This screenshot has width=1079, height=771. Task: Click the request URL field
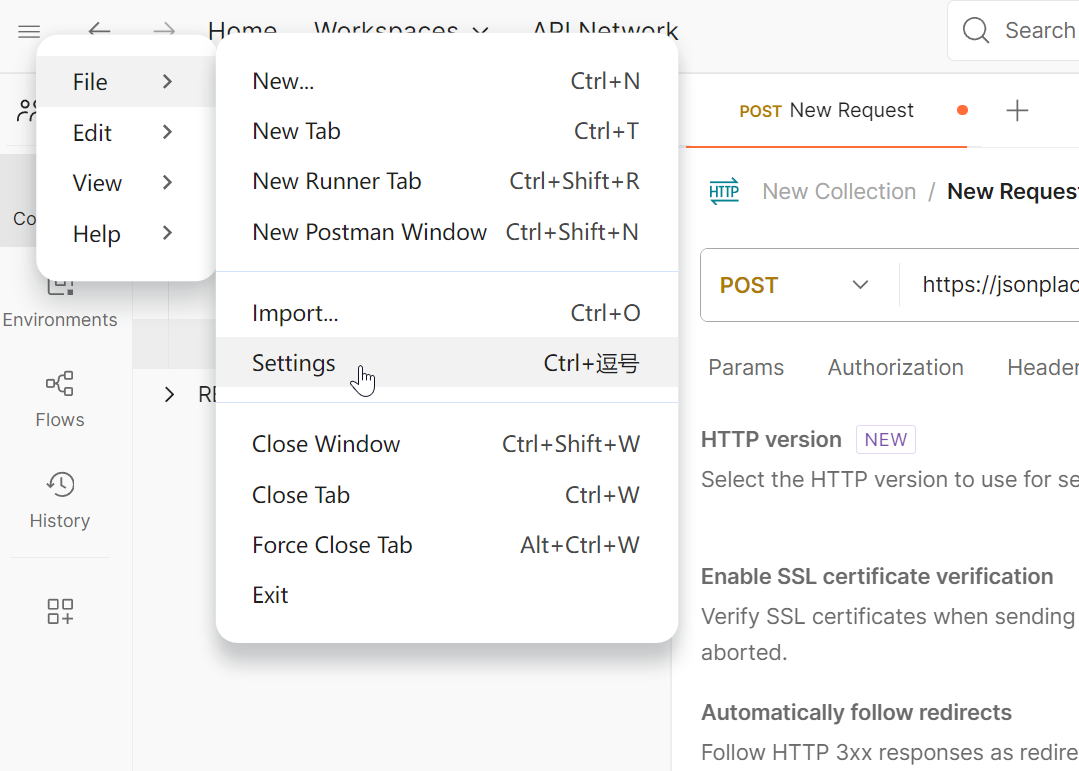[1000, 285]
